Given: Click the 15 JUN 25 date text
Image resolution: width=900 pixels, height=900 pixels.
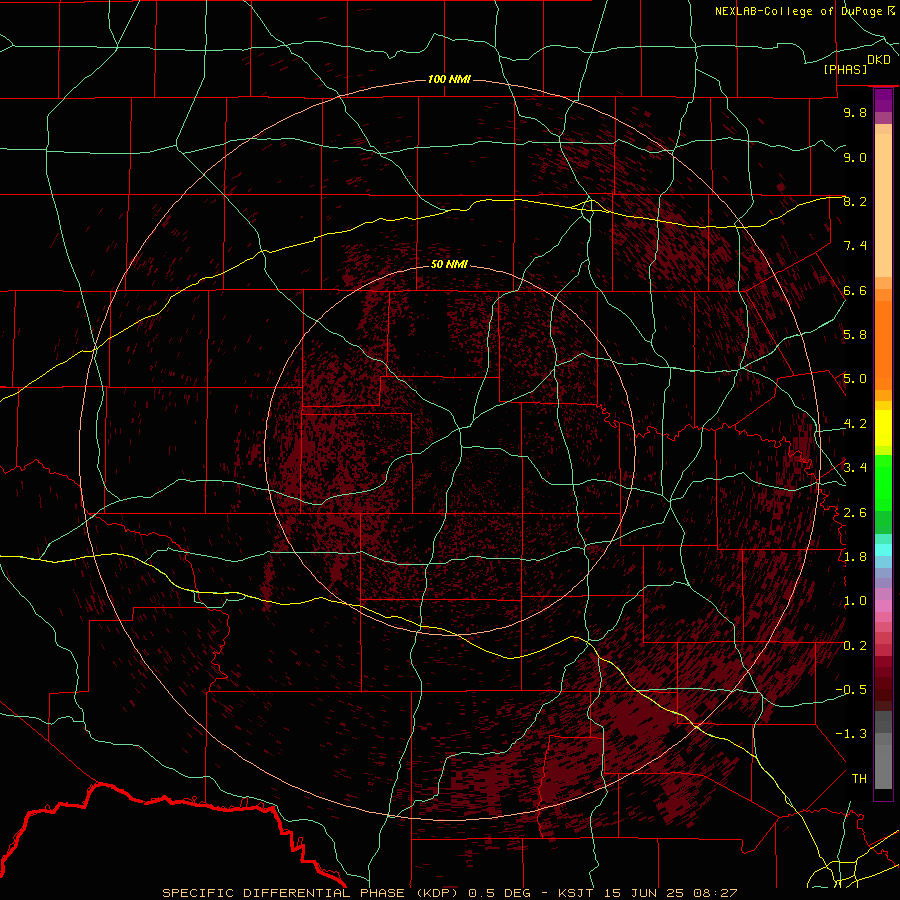Looking at the screenshot, I should (642, 893).
